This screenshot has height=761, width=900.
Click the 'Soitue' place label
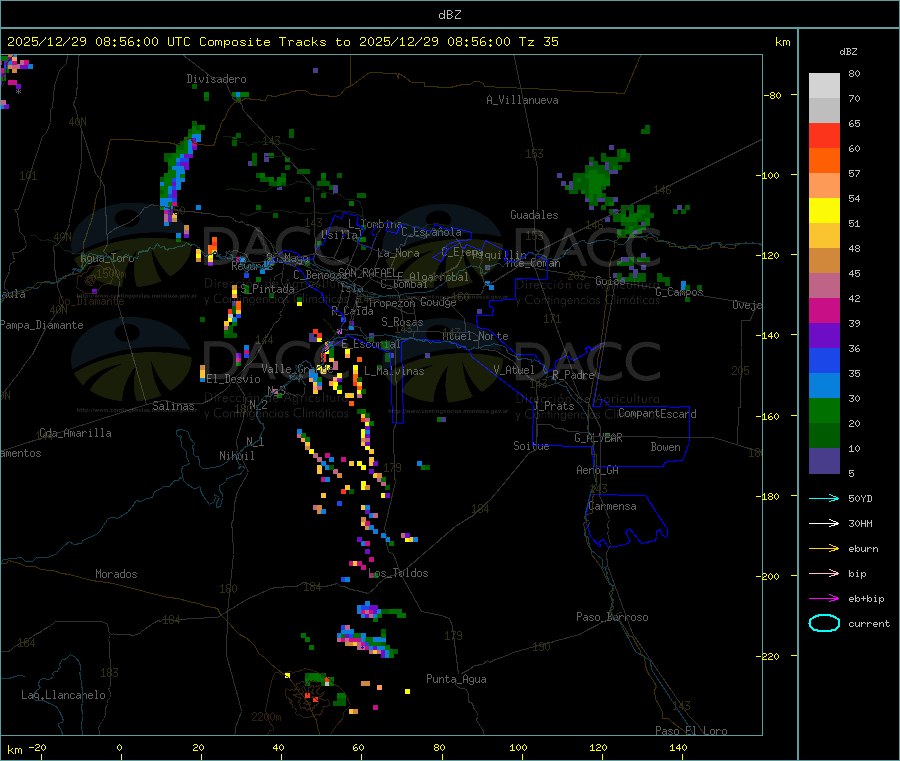(531, 446)
